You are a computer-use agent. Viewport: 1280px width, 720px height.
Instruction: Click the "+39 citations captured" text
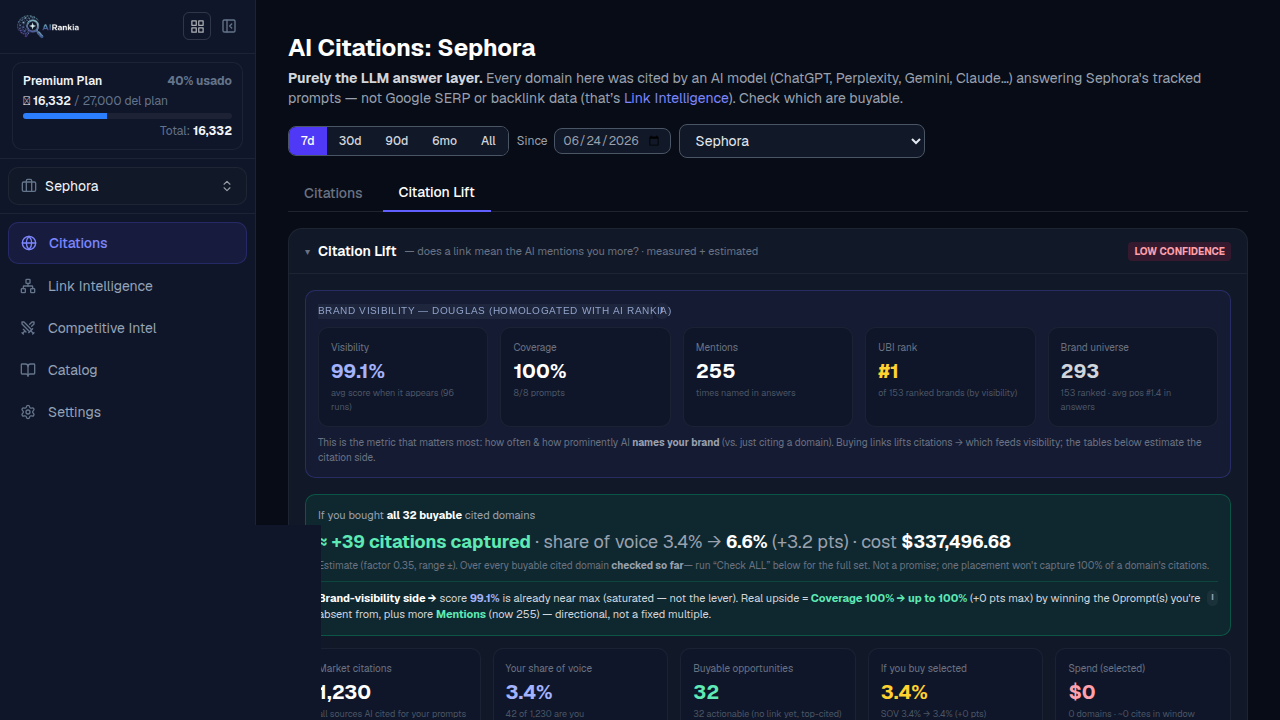431,542
